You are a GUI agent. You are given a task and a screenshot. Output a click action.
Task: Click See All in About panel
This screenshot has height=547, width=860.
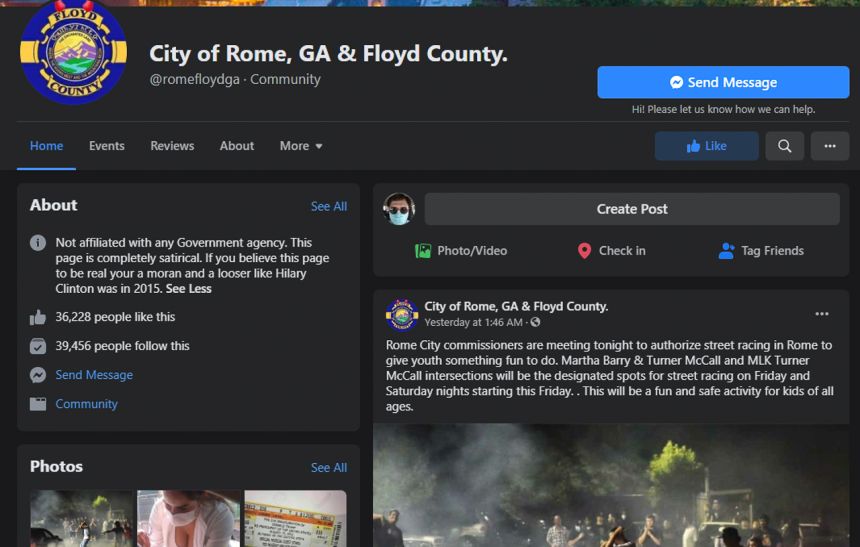(x=329, y=206)
